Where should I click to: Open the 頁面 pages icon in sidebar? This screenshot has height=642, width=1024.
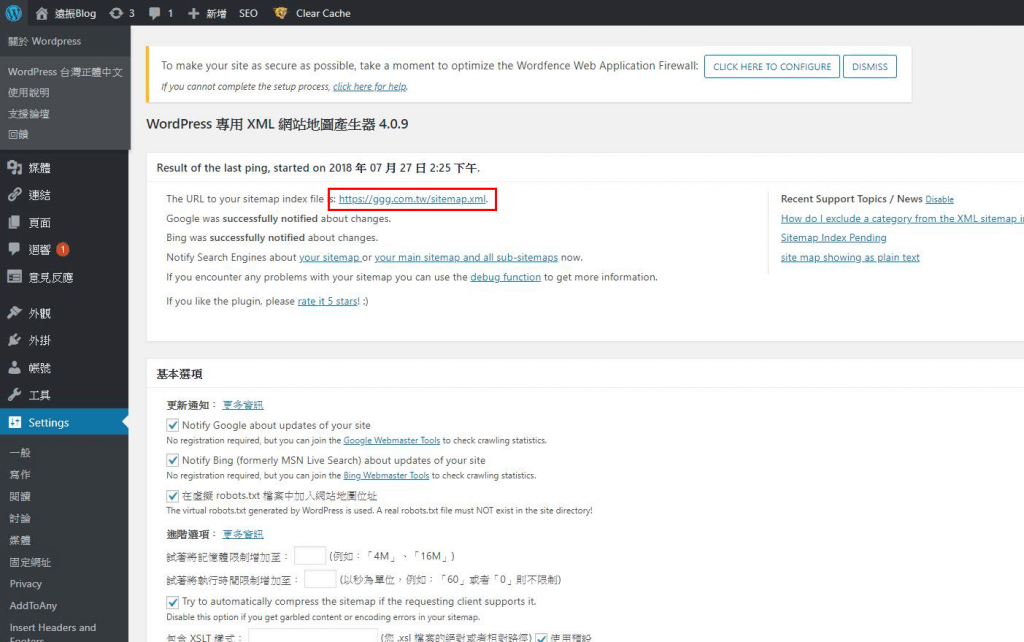tap(14, 222)
